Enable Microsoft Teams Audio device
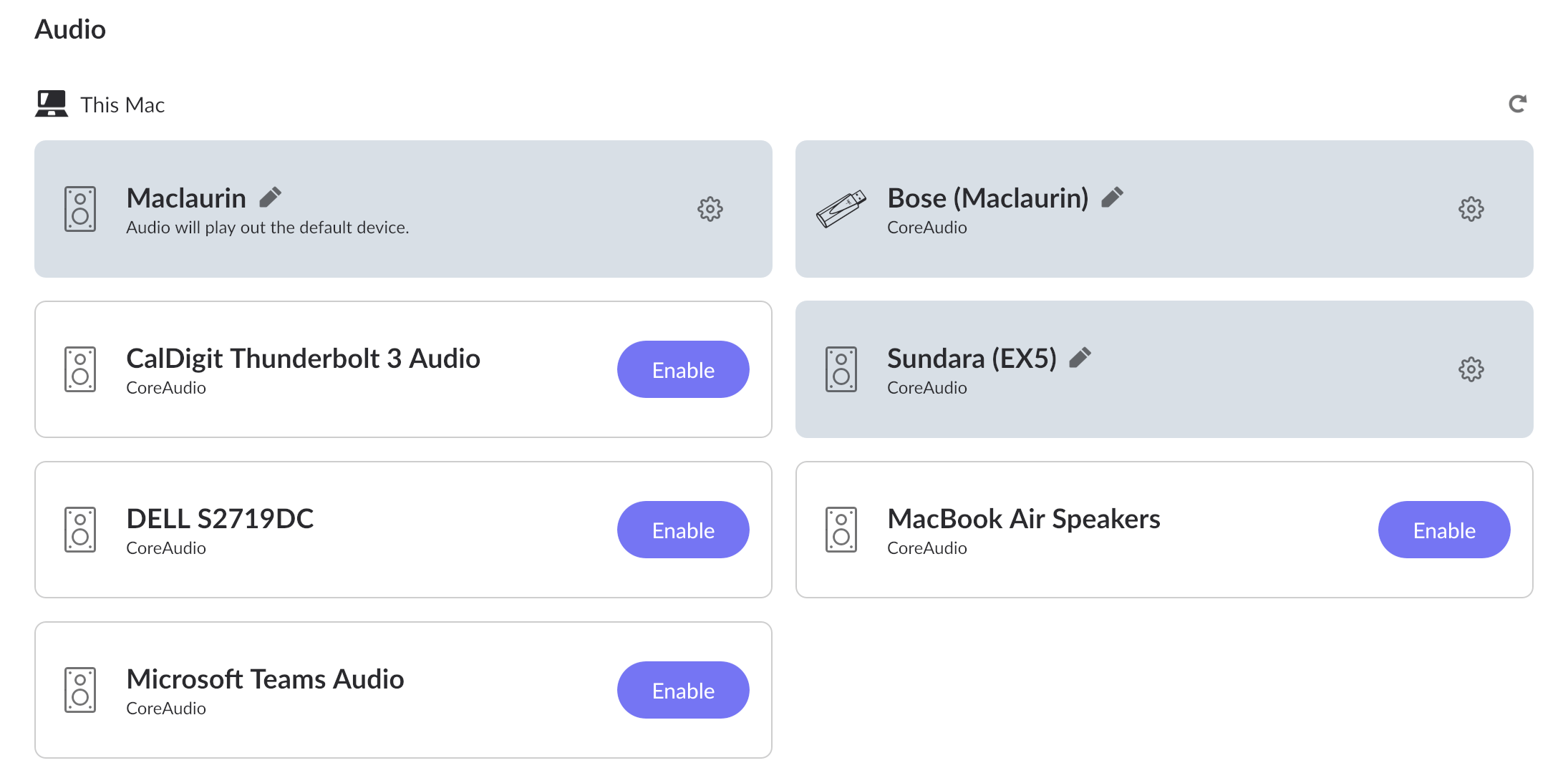 (683, 690)
